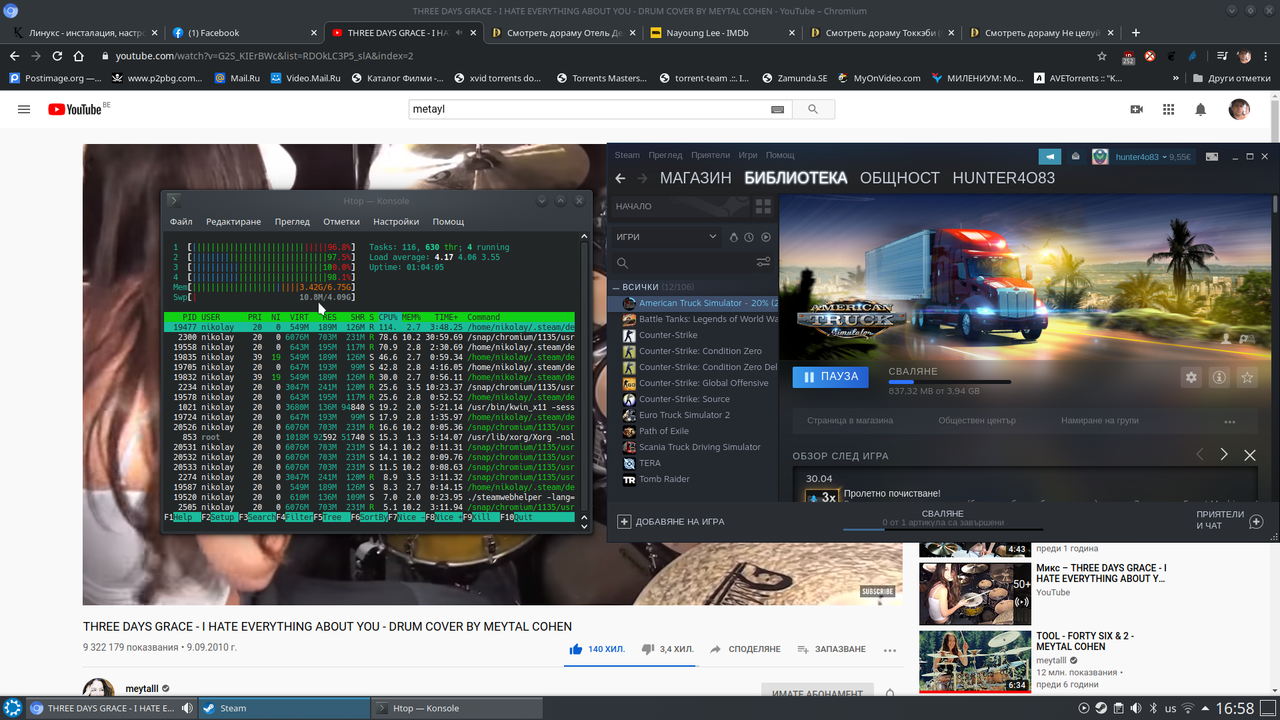
Task: Click the YouTube logo
Action: [76, 109]
